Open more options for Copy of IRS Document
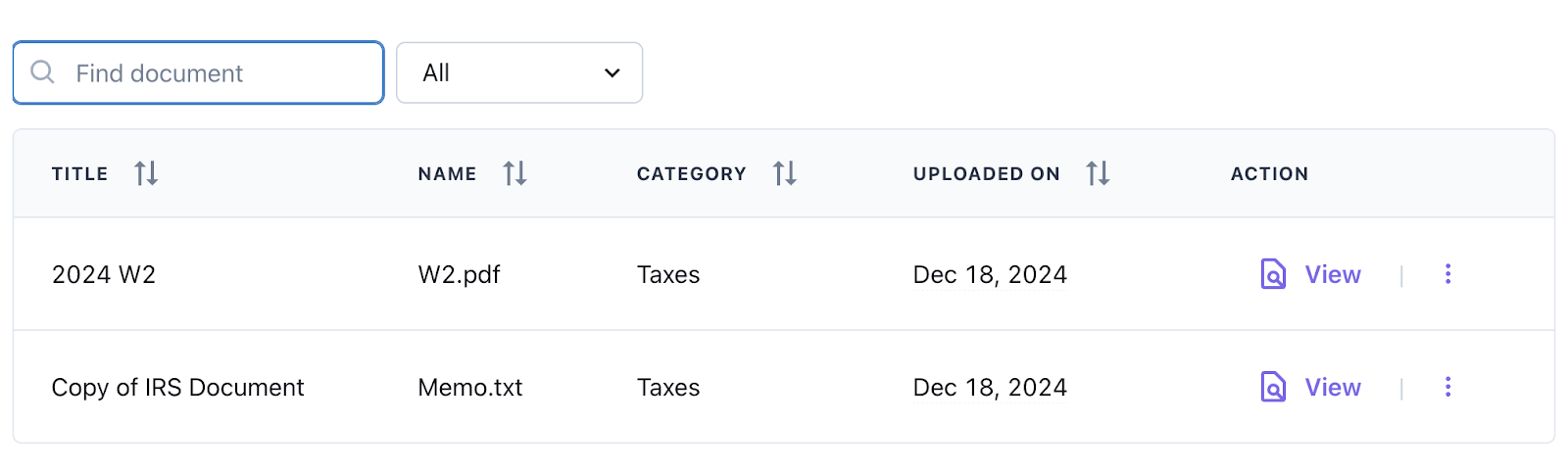1568x470 pixels. pos(1447,387)
